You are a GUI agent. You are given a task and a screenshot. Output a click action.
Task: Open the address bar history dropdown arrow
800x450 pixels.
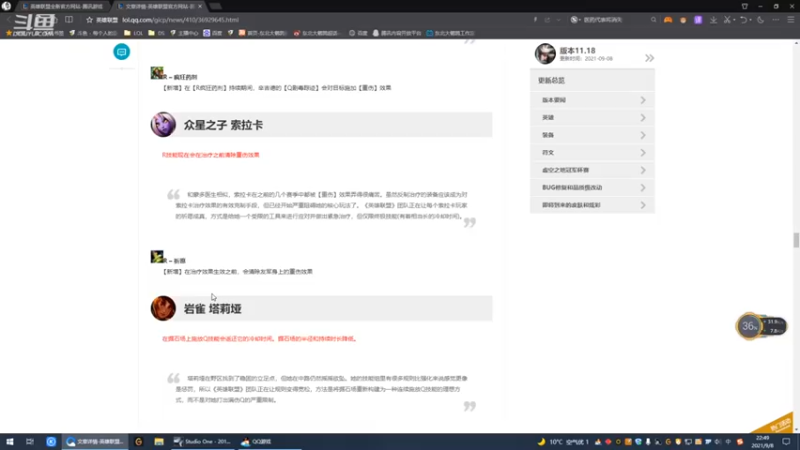[x=559, y=20]
